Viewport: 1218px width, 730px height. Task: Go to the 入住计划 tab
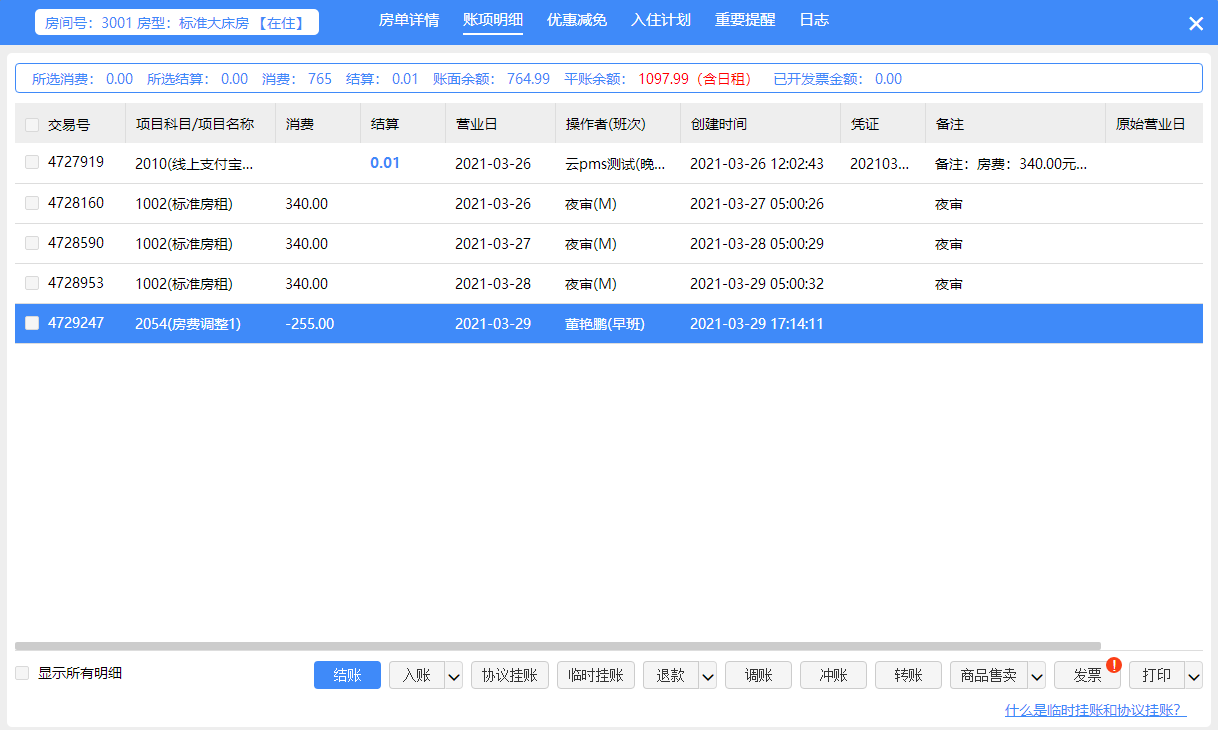point(661,20)
